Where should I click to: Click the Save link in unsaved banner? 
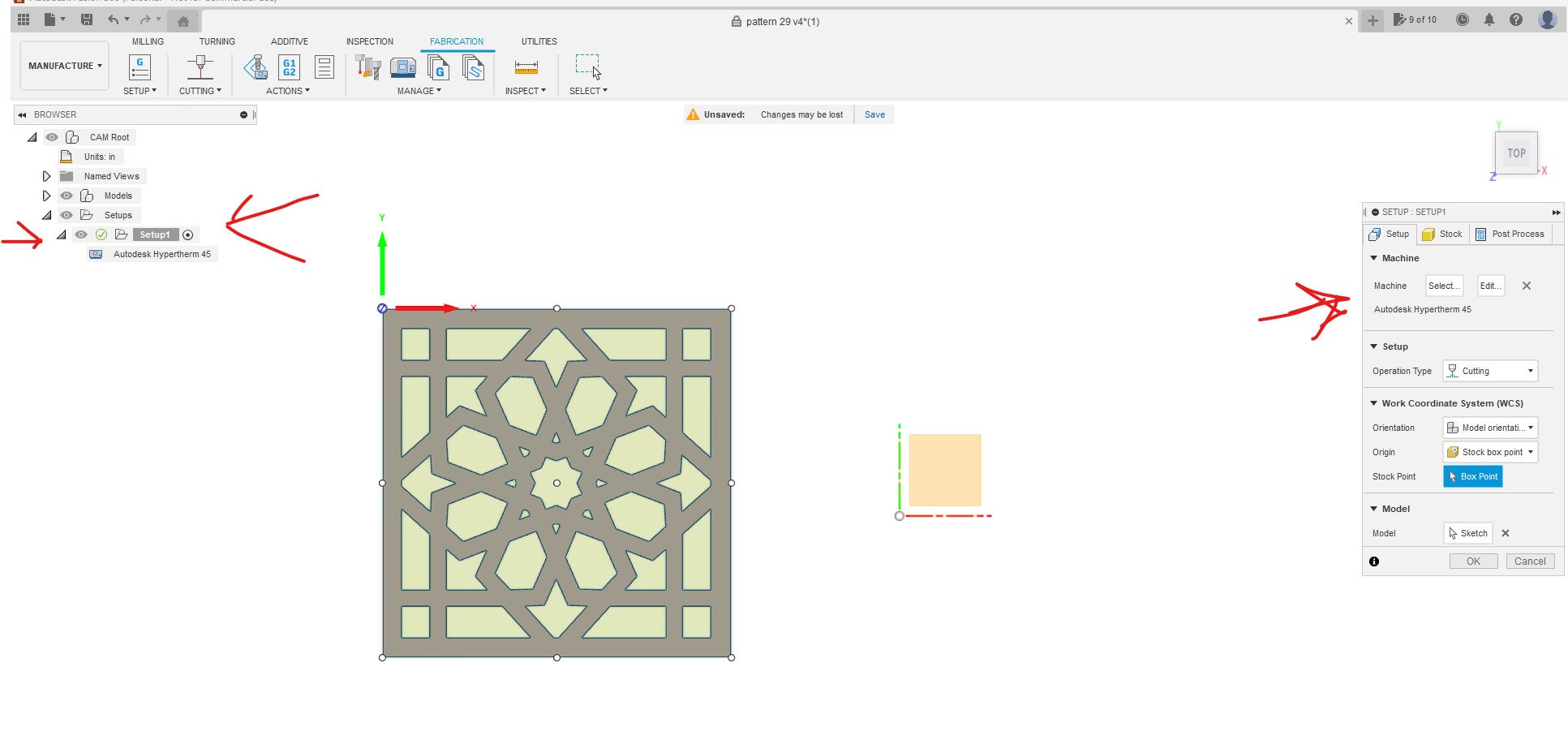[x=874, y=114]
